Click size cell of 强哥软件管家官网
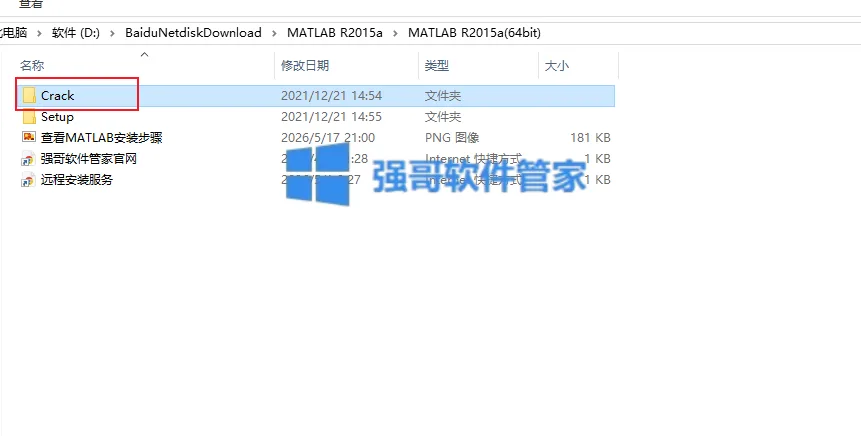 click(597, 159)
